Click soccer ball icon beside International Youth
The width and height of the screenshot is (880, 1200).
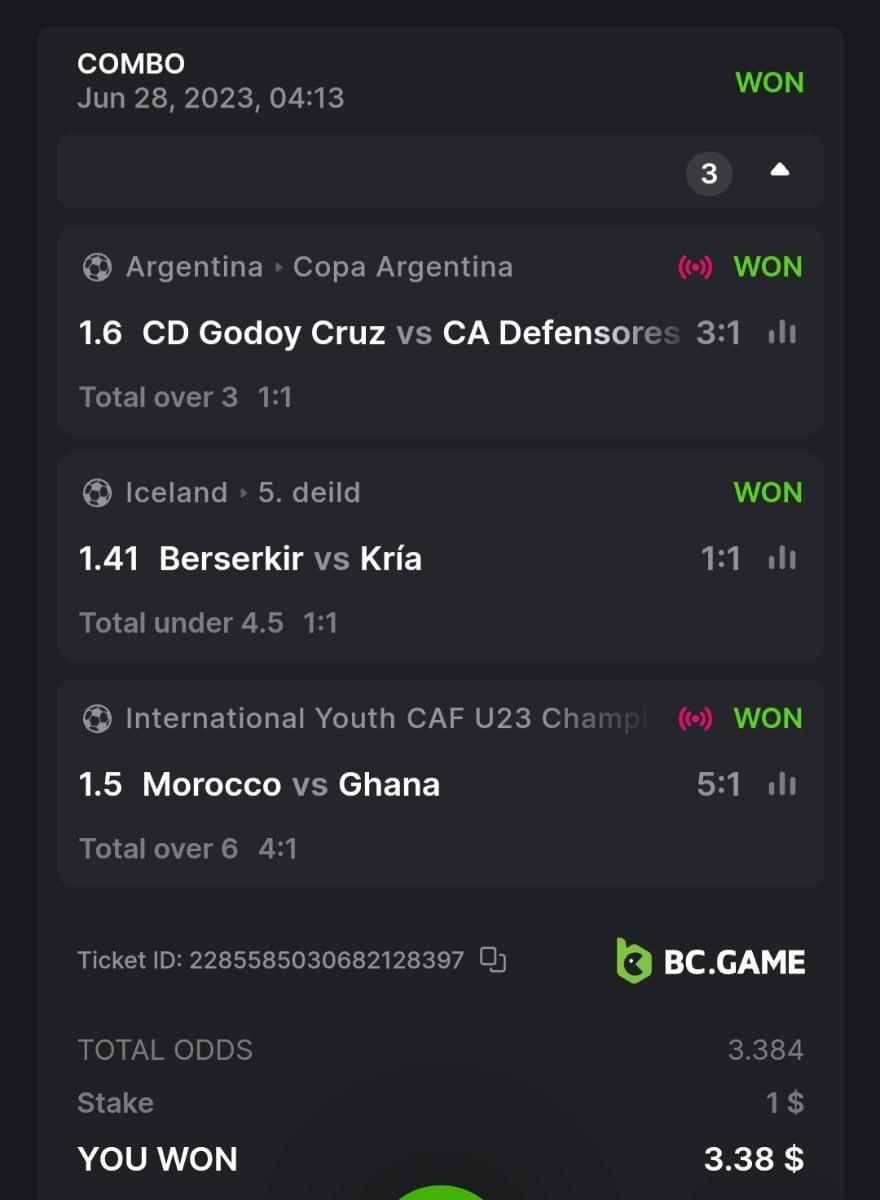[x=97, y=719]
